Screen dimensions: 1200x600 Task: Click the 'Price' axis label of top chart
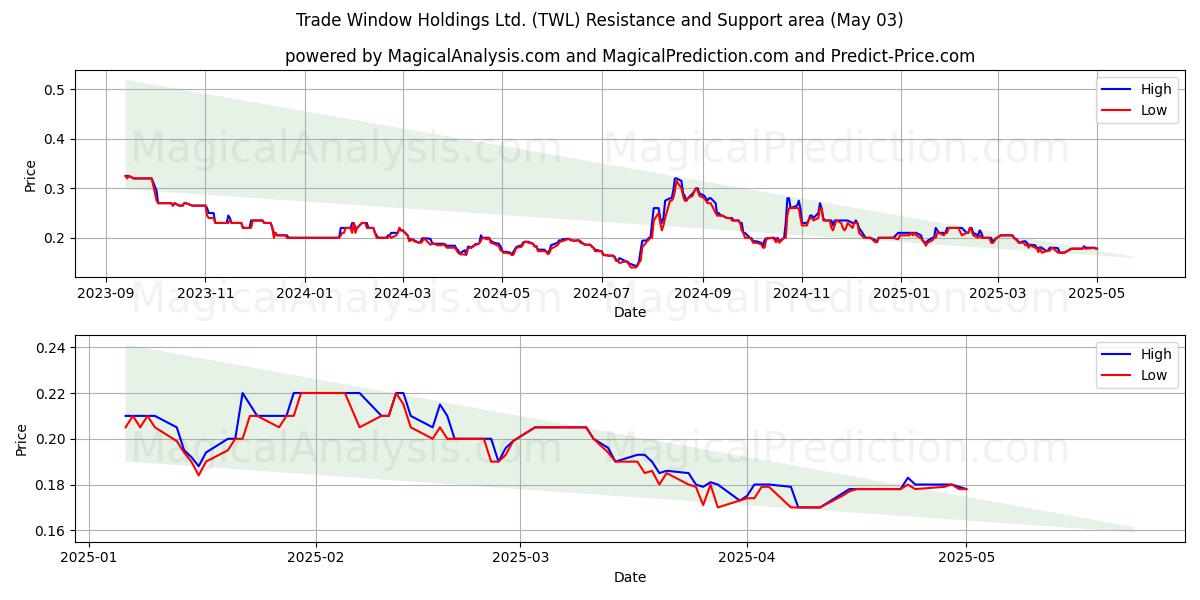click(x=30, y=176)
